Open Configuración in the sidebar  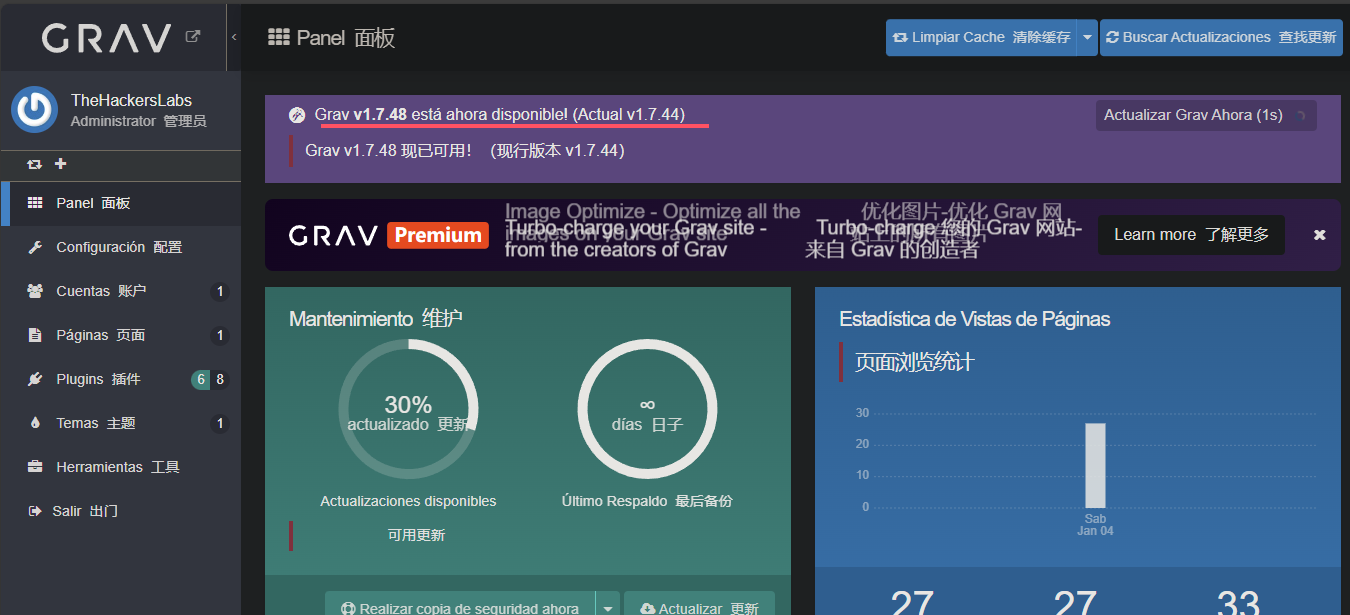[118, 247]
